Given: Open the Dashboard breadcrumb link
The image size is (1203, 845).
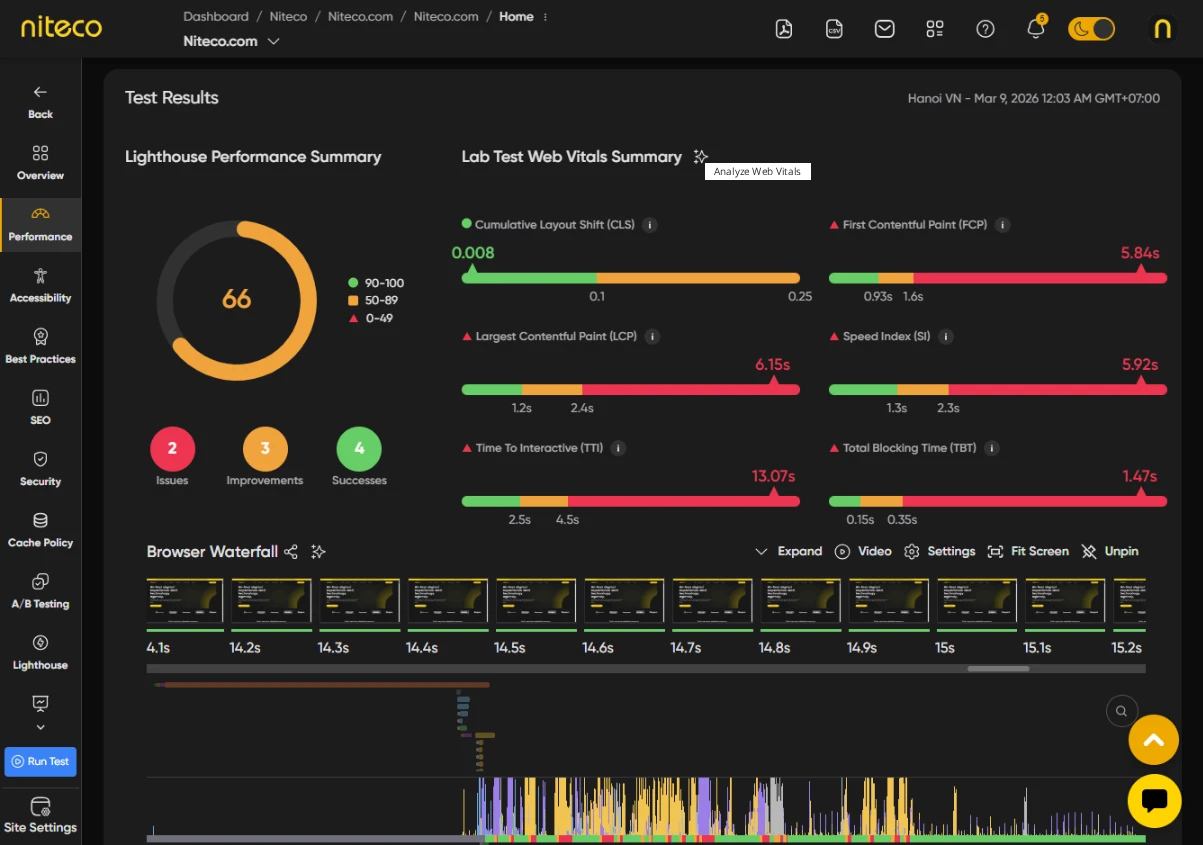Looking at the screenshot, I should click(x=216, y=17).
